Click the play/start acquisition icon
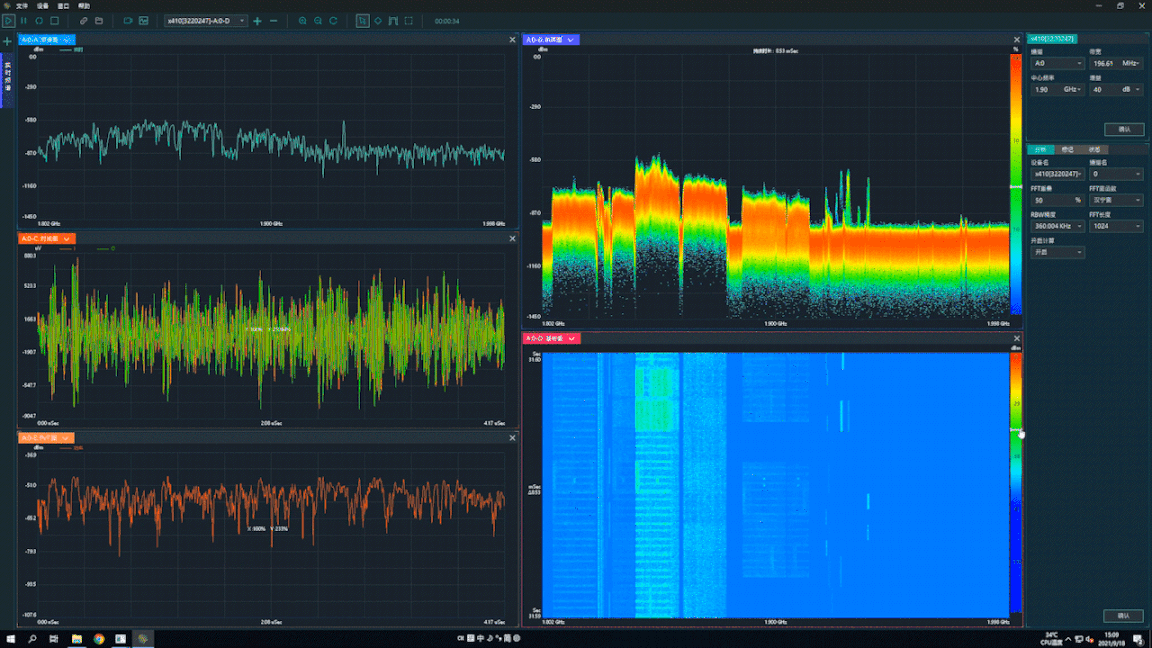The image size is (1152, 648). click(8, 21)
